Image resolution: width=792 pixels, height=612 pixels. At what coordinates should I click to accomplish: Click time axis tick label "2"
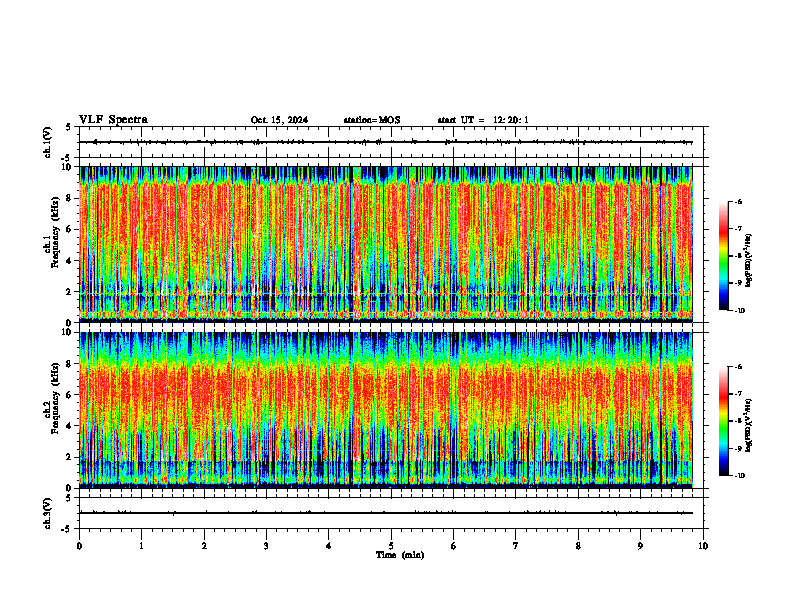[204, 546]
